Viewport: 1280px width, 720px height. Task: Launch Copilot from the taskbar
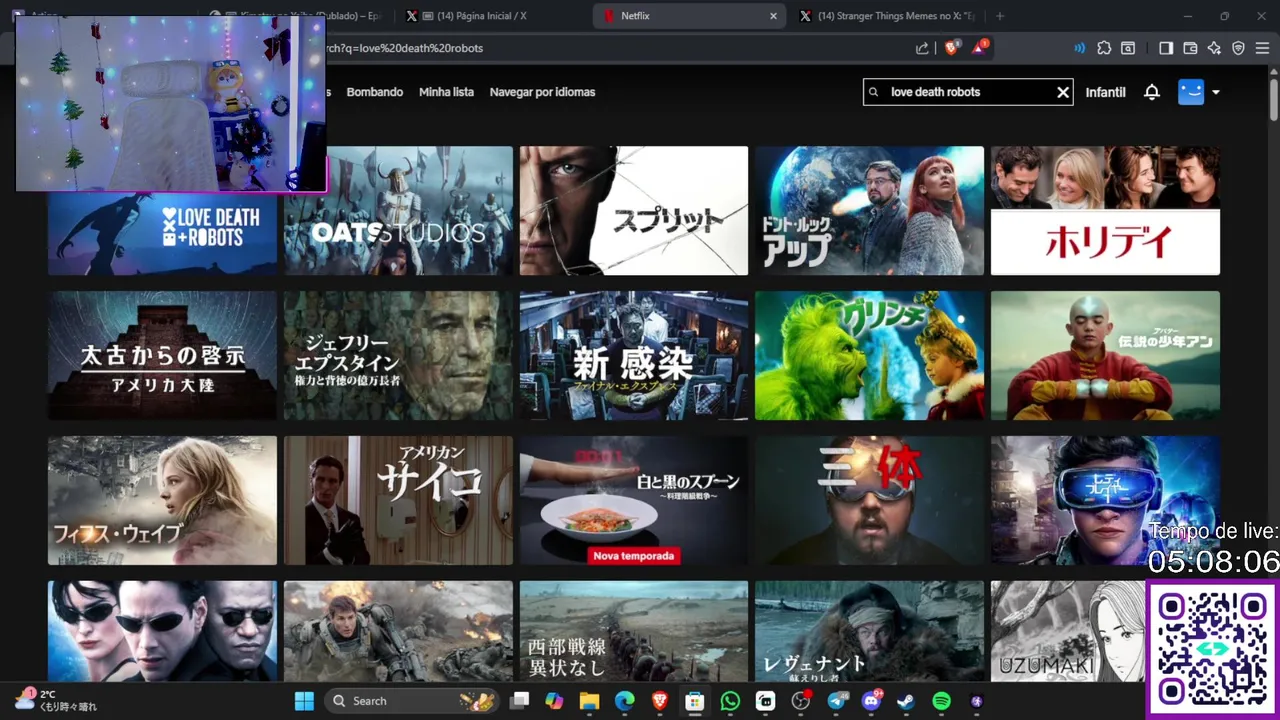554,701
